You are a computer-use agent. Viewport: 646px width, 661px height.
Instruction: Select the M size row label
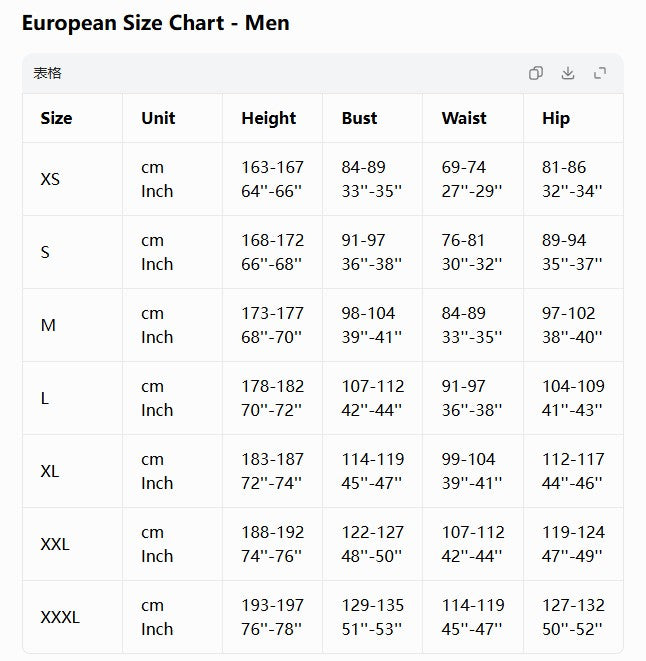click(x=48, y=325)
